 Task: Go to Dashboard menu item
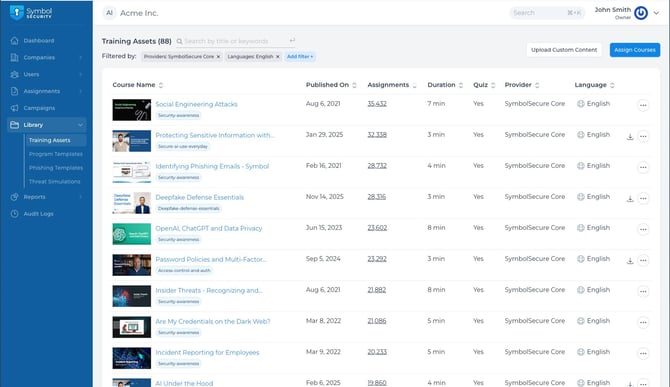coord(39,41)
